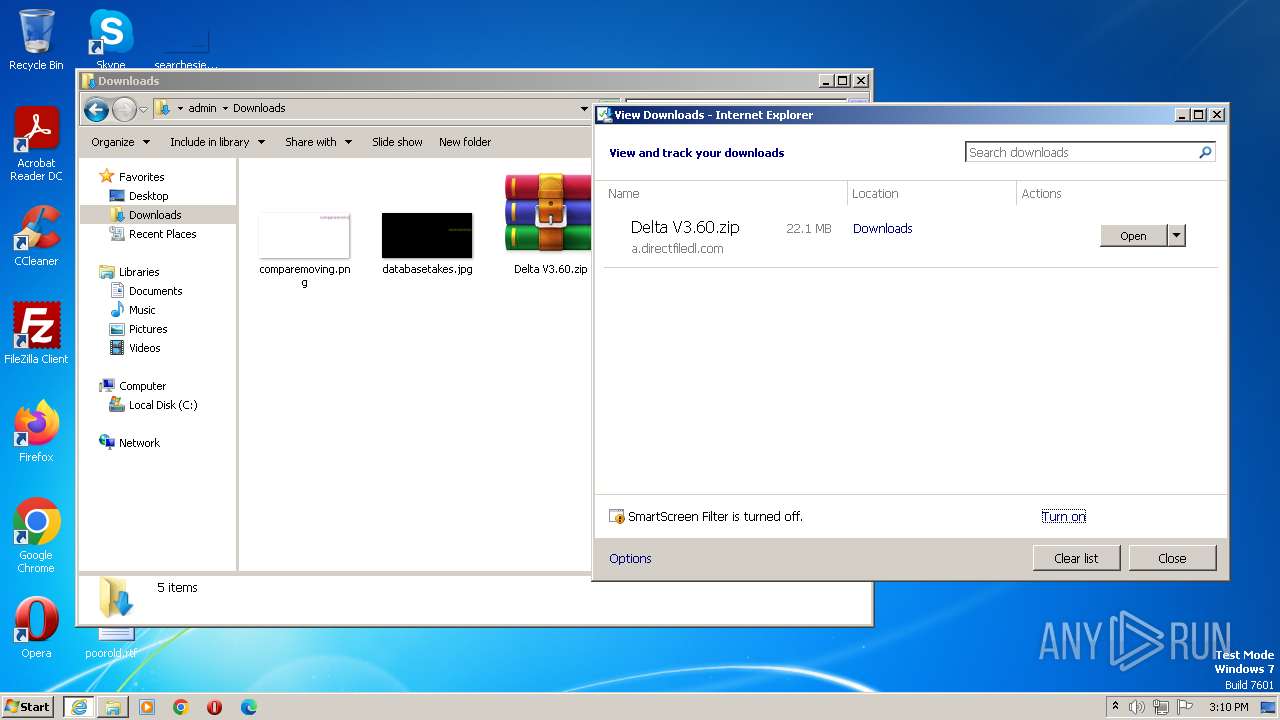
Task: Click the Close button in View Downloads
Action: click(x=1172, y=558)
